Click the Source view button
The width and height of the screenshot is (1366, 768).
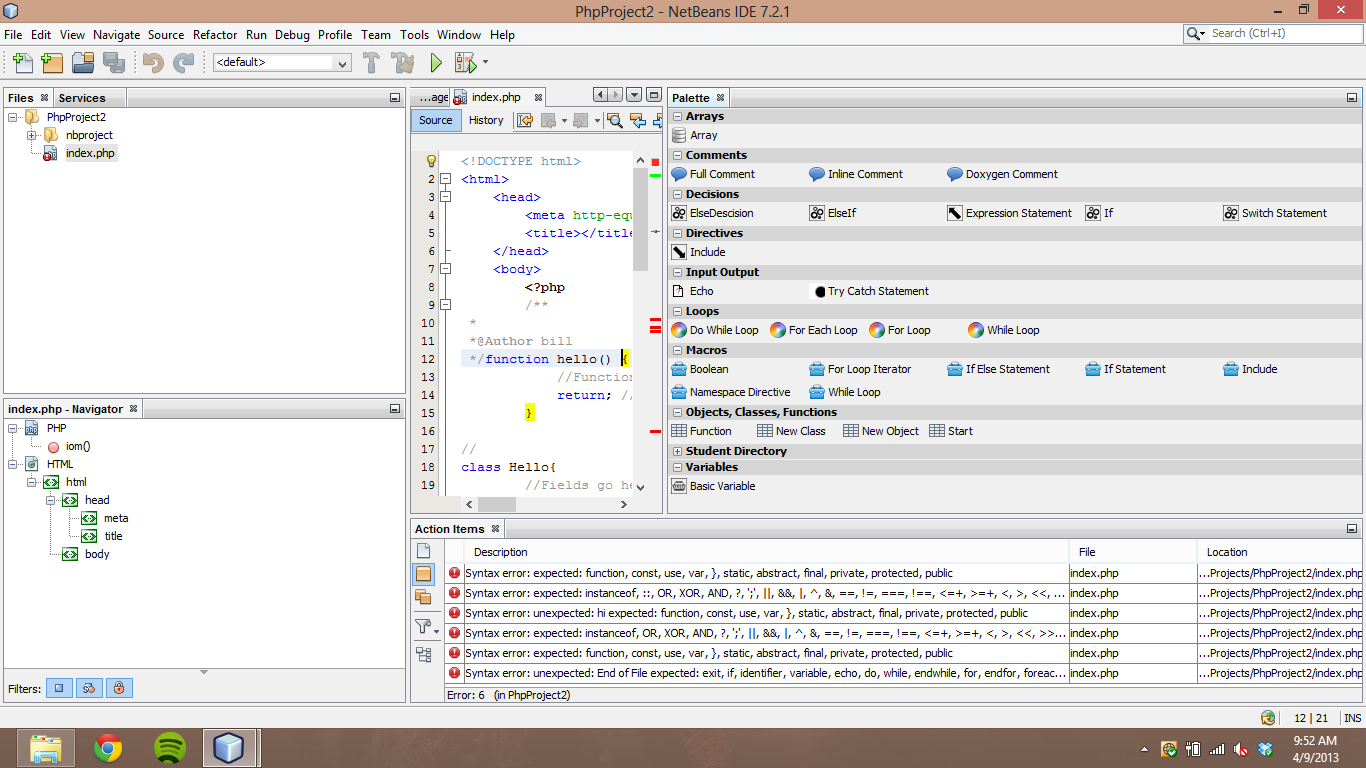436,120
